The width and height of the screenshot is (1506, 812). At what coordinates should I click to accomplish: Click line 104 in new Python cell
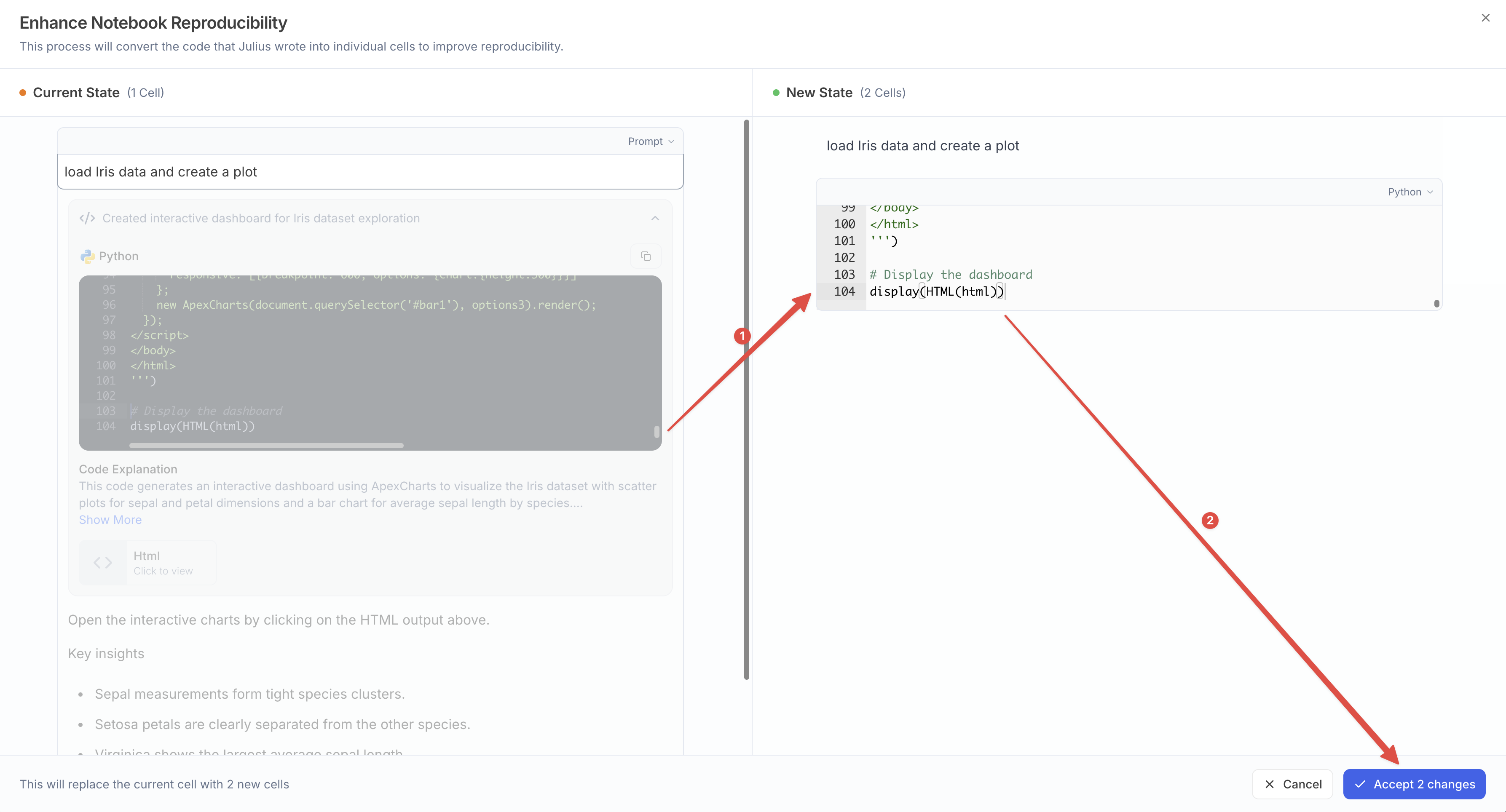[935, 291]
